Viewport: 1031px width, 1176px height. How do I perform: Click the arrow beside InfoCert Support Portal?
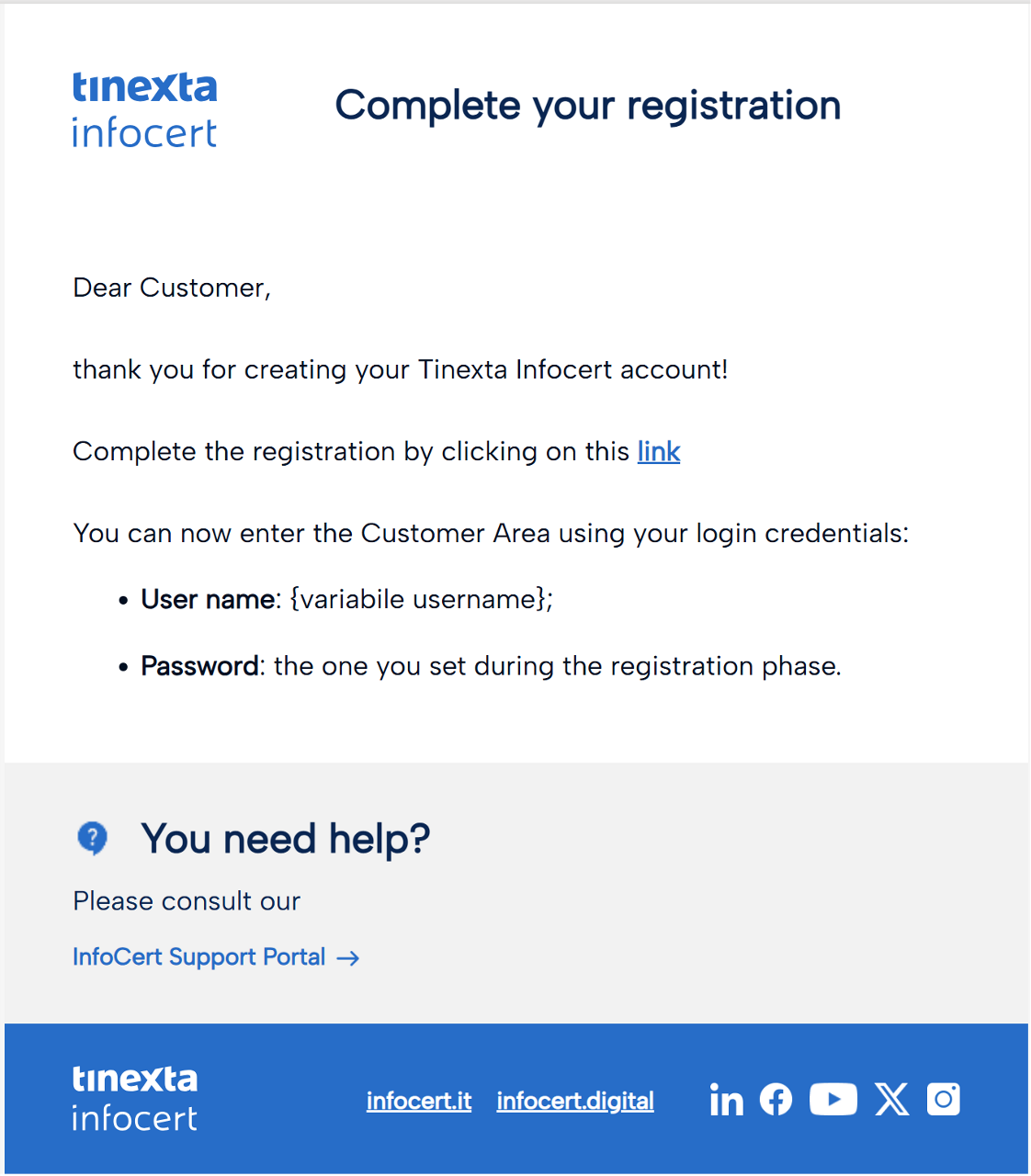(x=348, y=958)
